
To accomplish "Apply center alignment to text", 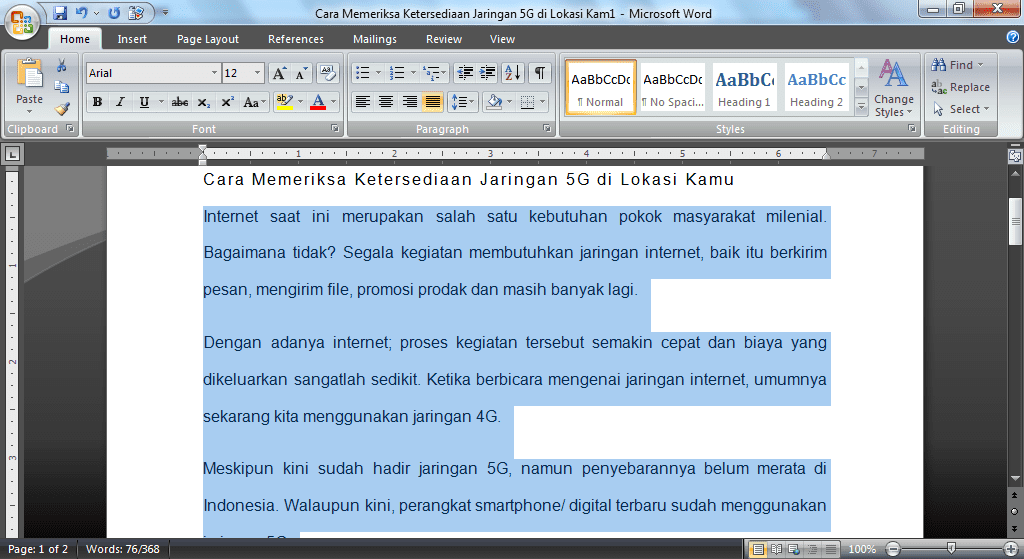I will tap(386, 102).
